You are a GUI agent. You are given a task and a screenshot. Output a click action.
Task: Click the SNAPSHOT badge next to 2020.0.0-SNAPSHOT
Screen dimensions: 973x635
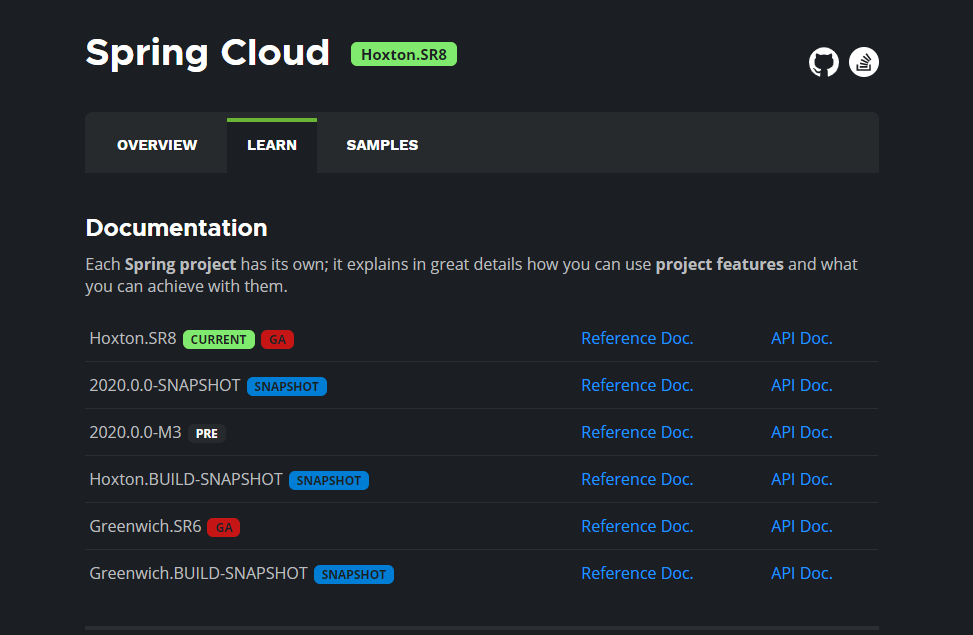coord(287,386)
